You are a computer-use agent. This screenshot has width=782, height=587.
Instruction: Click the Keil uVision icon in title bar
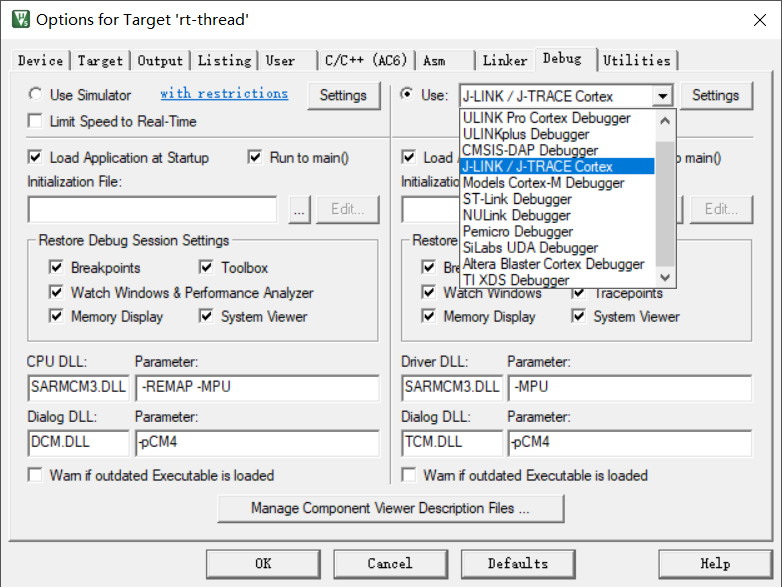click(x=20, y=19)
